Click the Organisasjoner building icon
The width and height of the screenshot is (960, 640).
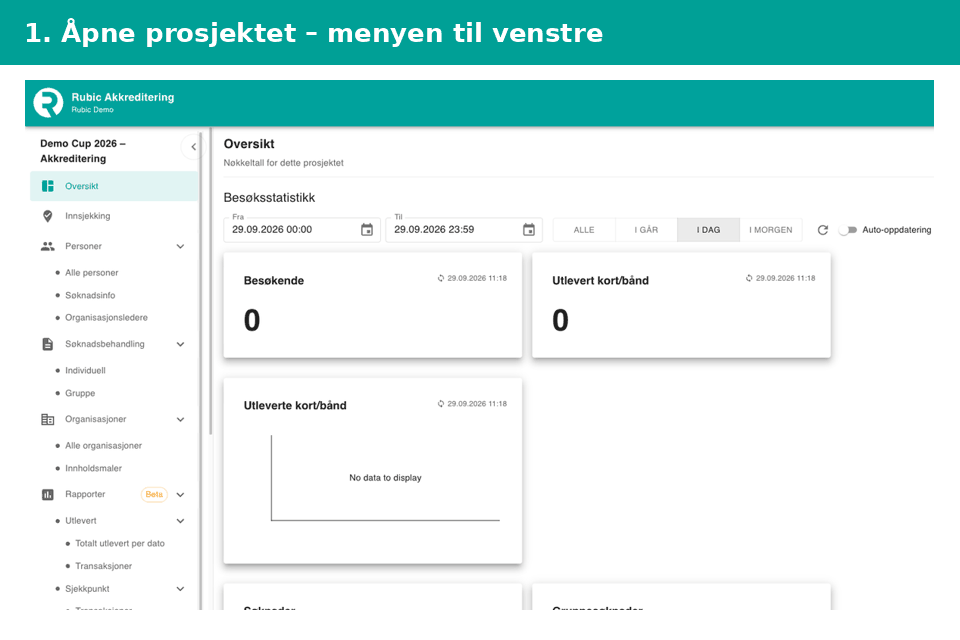(x=48, y=420)
